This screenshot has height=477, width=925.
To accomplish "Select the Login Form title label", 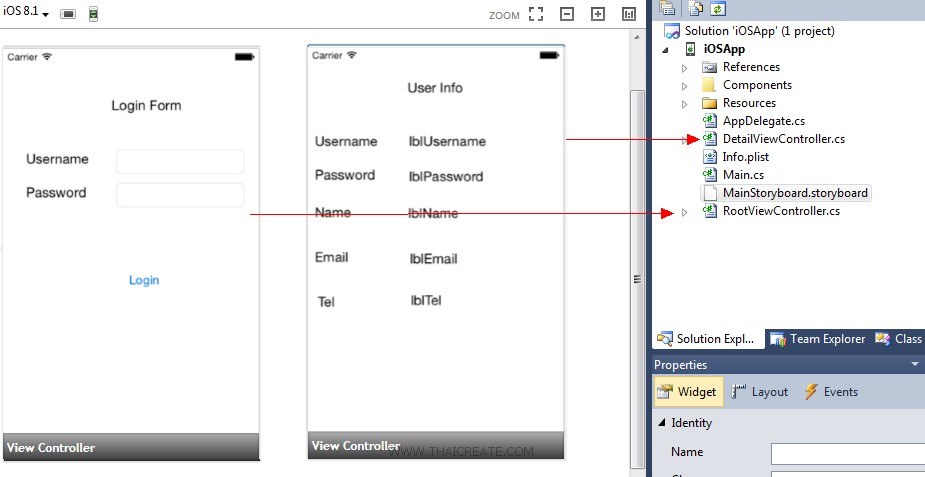I will (146, 106).
